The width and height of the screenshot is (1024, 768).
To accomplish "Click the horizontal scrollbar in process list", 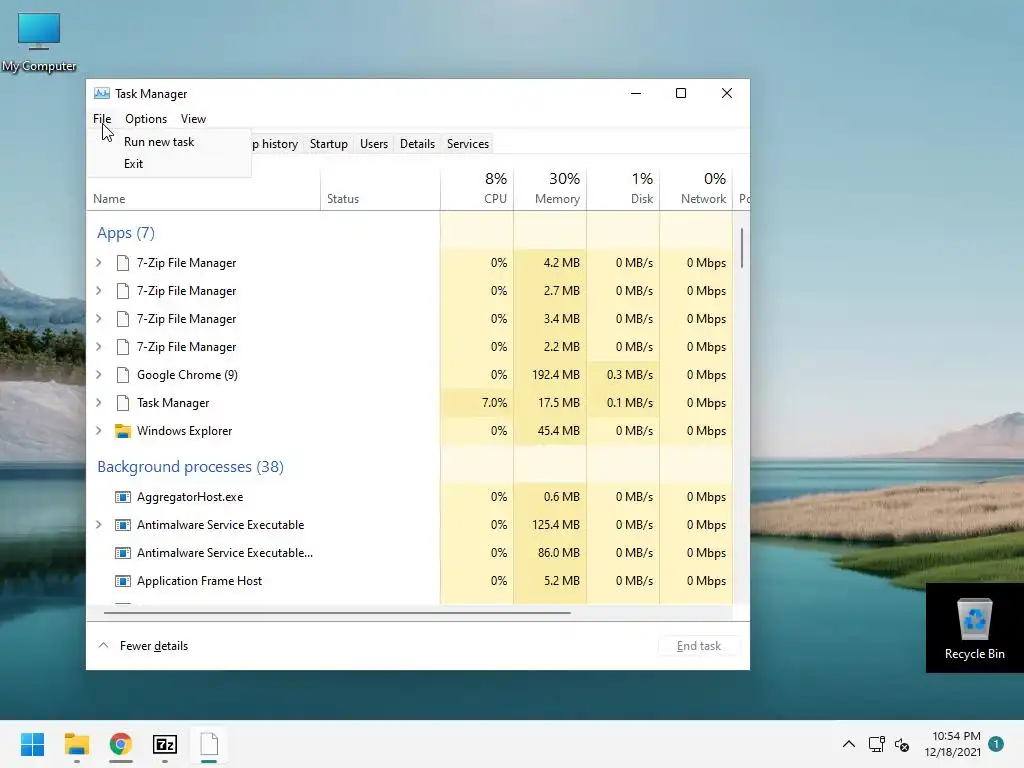I will pyautogui.click(x=337, y=613).
